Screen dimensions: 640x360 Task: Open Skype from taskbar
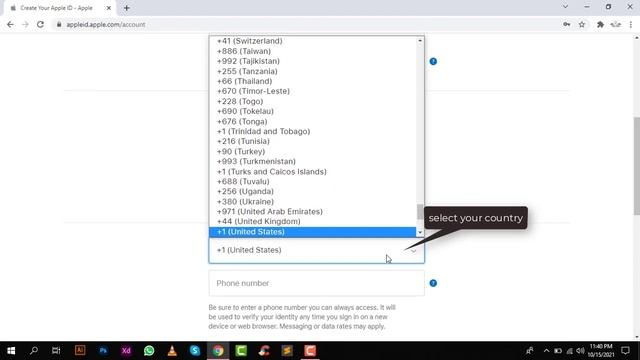(x=195, y=351)
